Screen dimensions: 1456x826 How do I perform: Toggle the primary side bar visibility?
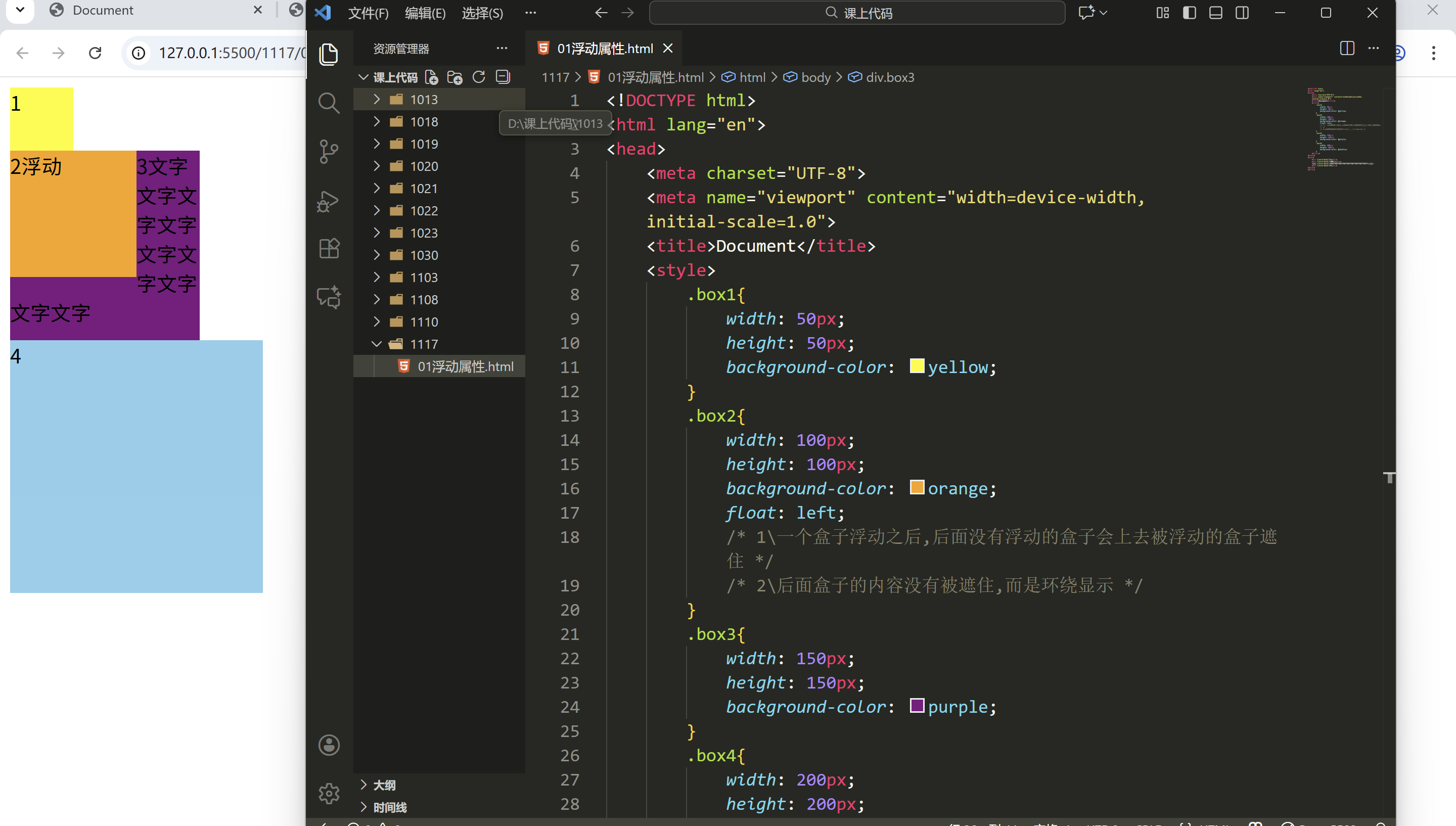pos(1190,13)
